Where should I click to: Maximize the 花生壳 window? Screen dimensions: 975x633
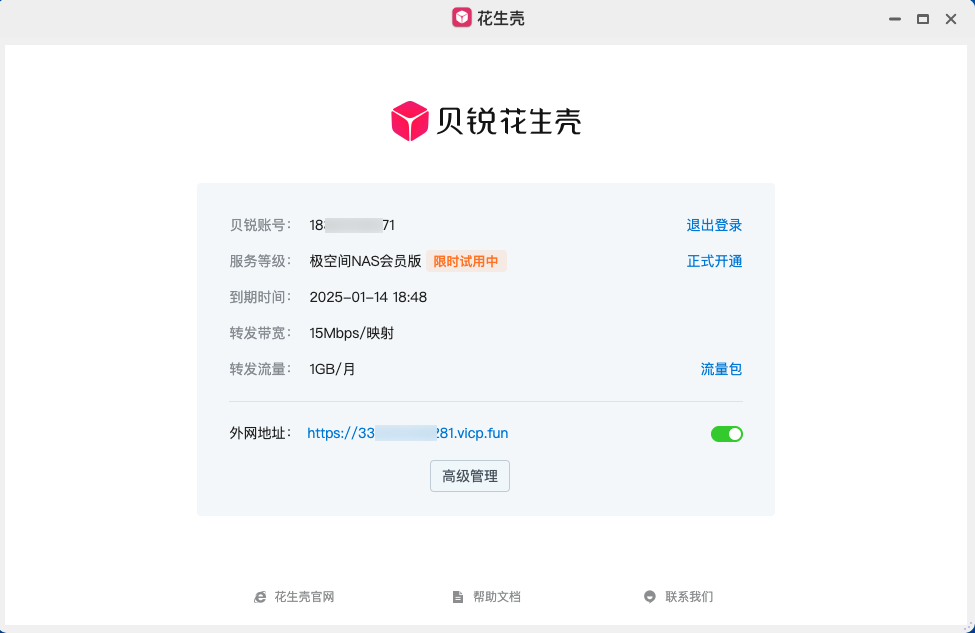point(923,19)
